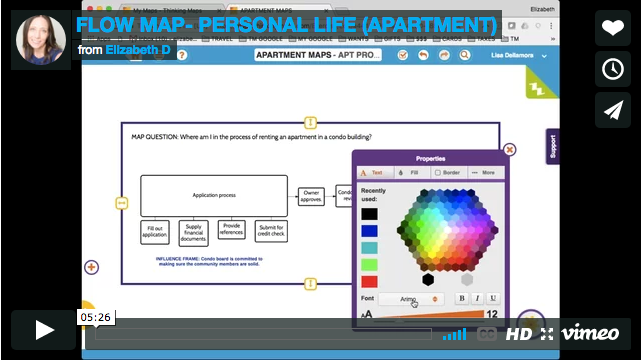642x361 pixels.
Task: Pick recently used light green swatch
Action: pos(369,265)
